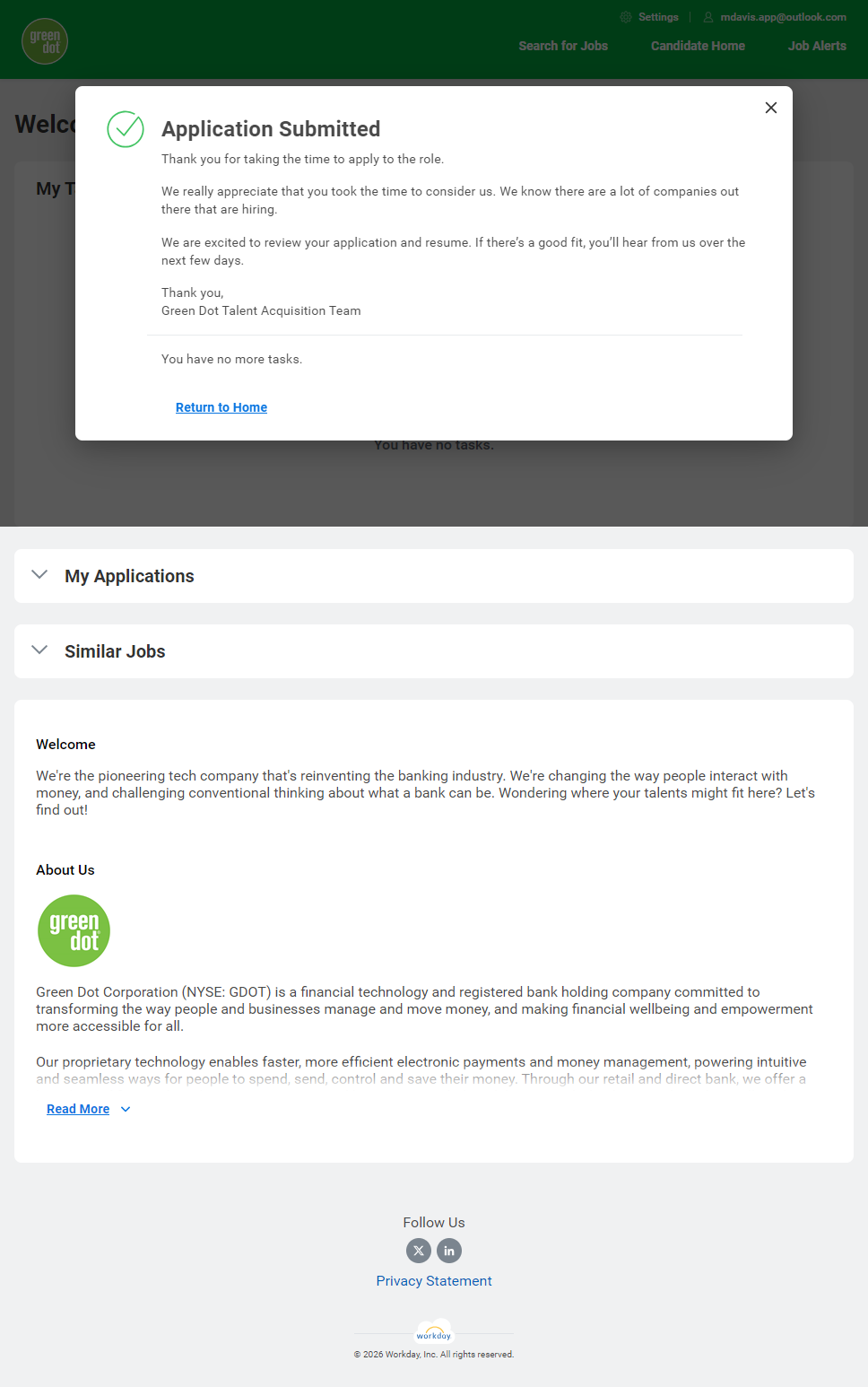Screen dimensions: 868x1387
Task: Click the Settings gear icon
Action: 626,17
